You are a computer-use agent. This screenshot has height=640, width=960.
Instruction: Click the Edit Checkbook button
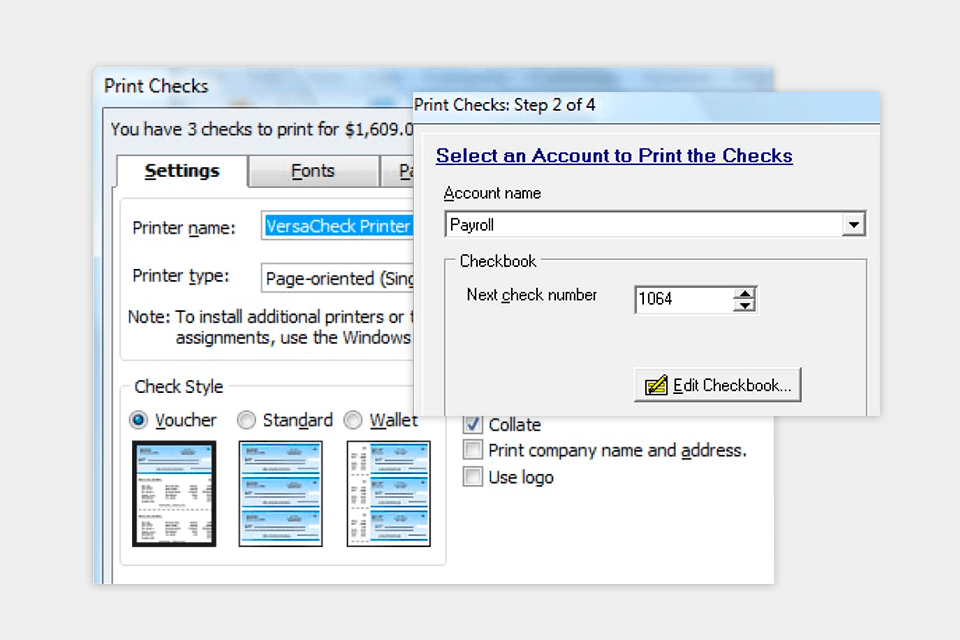[717, 384]
